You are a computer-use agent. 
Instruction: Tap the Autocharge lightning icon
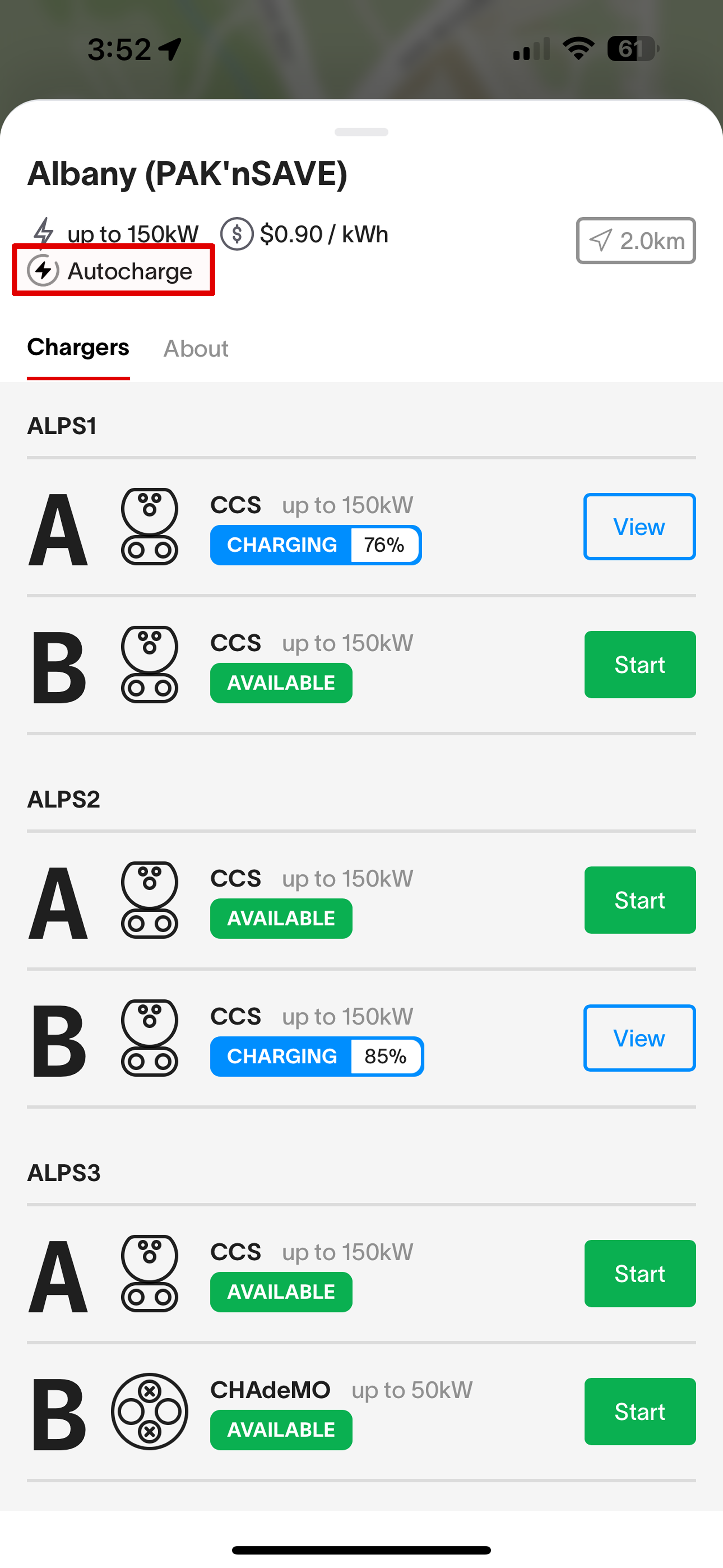43,271
